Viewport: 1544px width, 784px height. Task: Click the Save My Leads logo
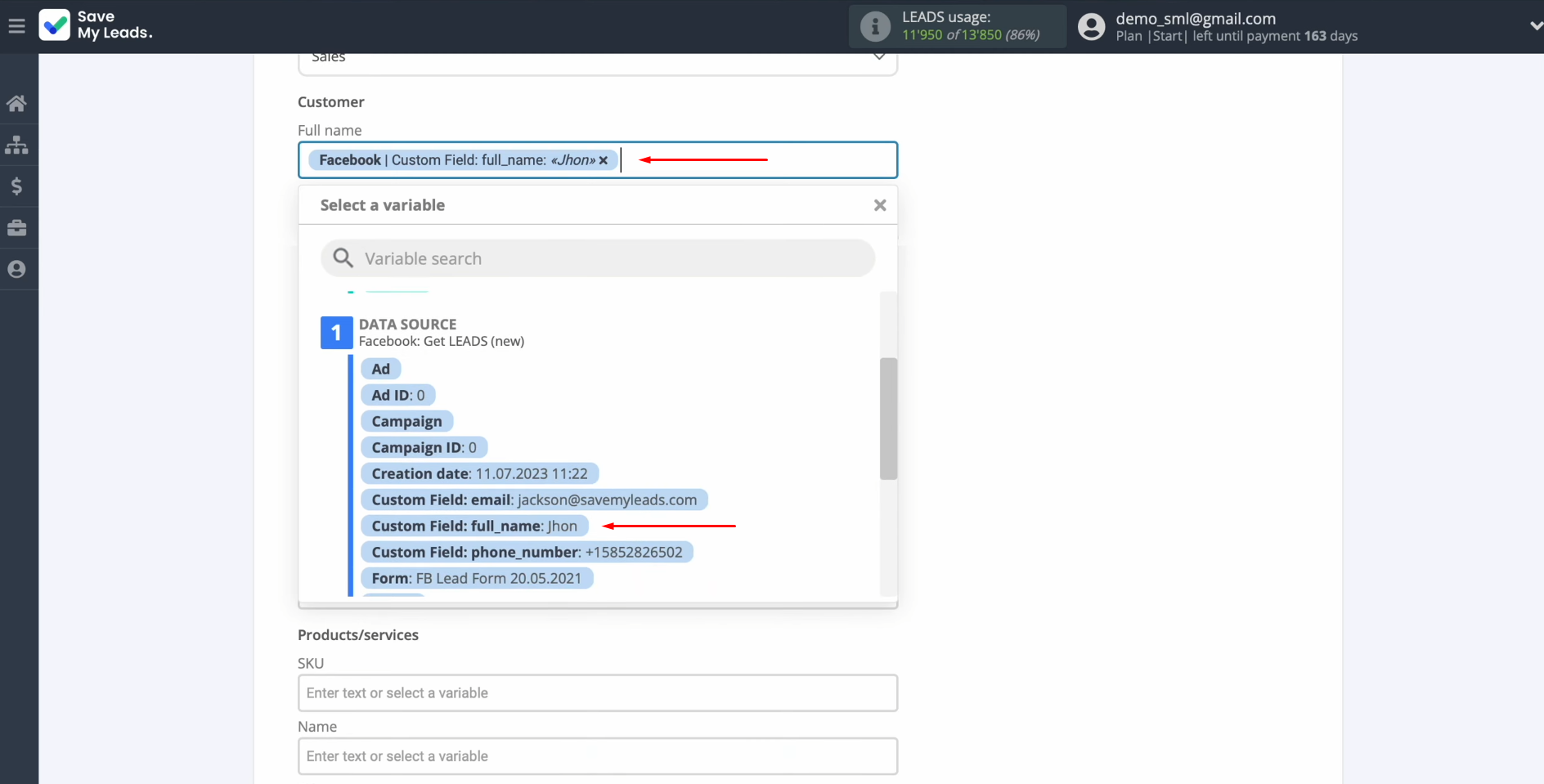coord(96,25)
